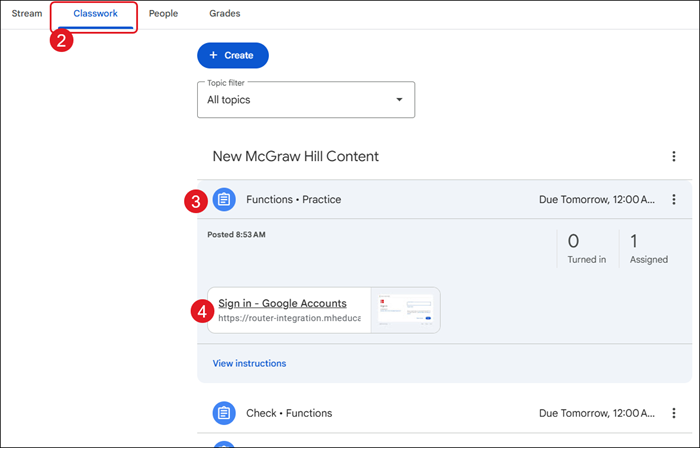Collapse the Functions • Practice assignment title
Viewport: 700px width, 449px height.
[293, 199]
